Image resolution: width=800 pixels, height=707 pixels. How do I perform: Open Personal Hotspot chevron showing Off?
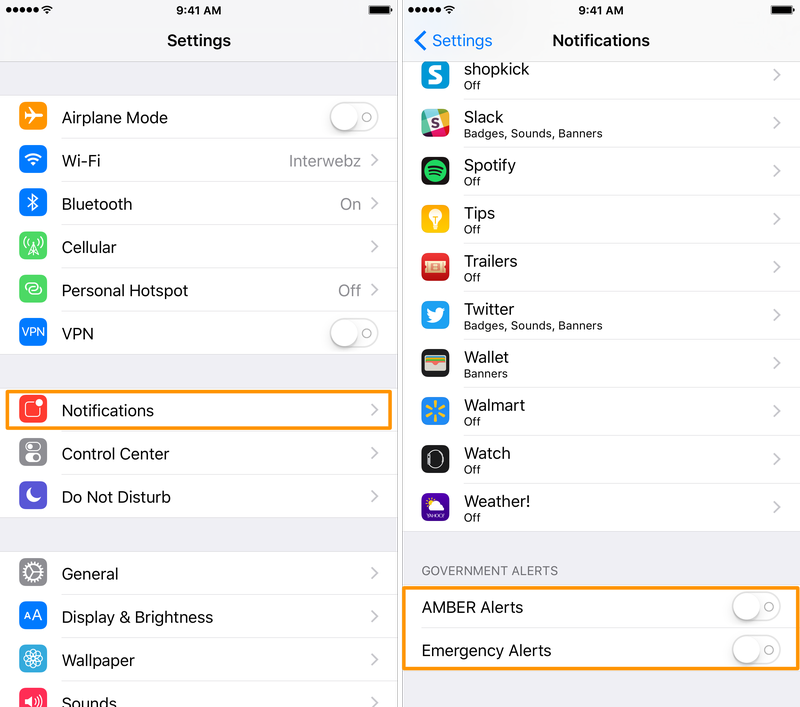pos(374,290)
